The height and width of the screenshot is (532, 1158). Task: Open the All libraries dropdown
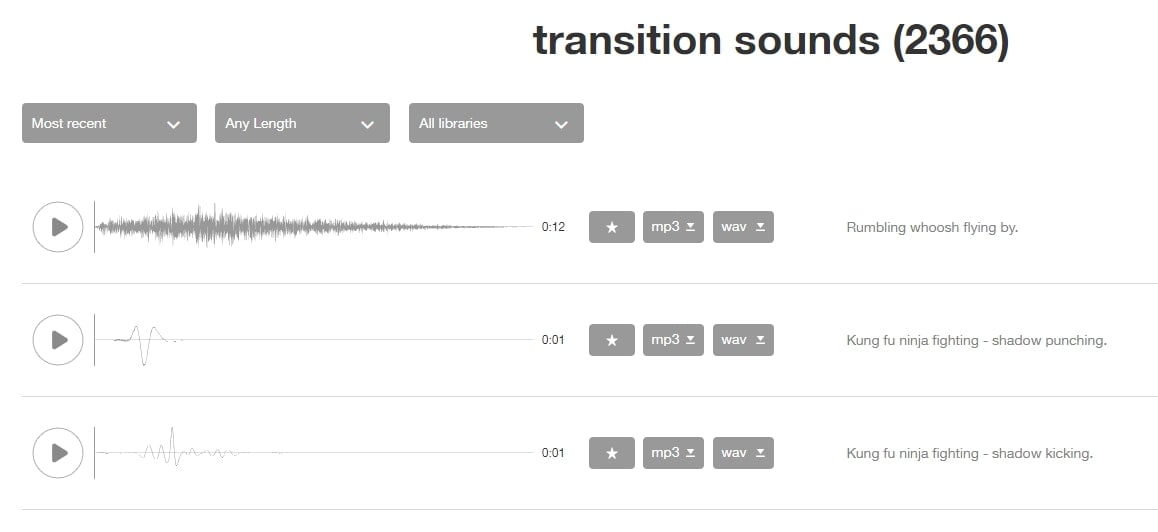point(496,123)
